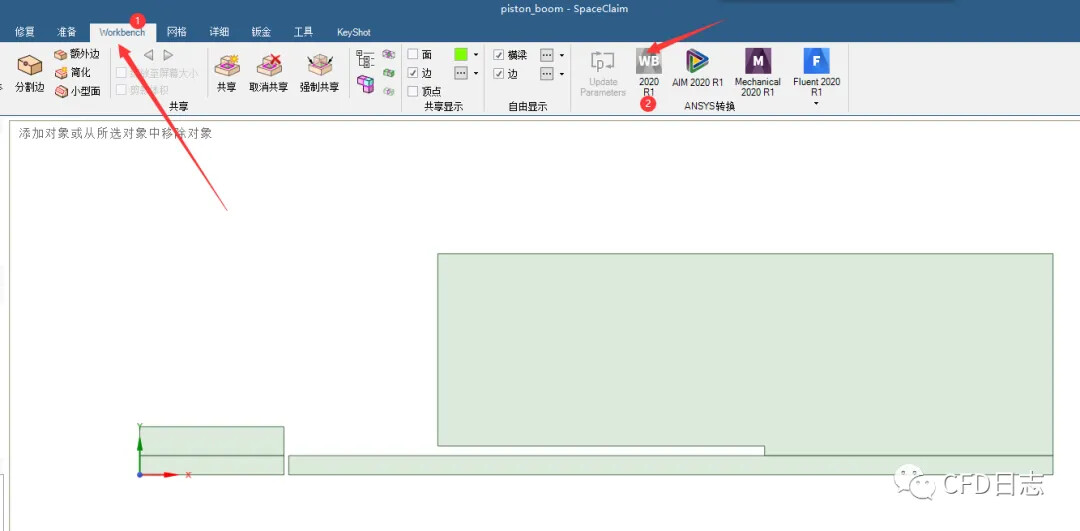Click the Fluent 2020 R1 icon
The image size is (1080, 531).
point(816,62)
